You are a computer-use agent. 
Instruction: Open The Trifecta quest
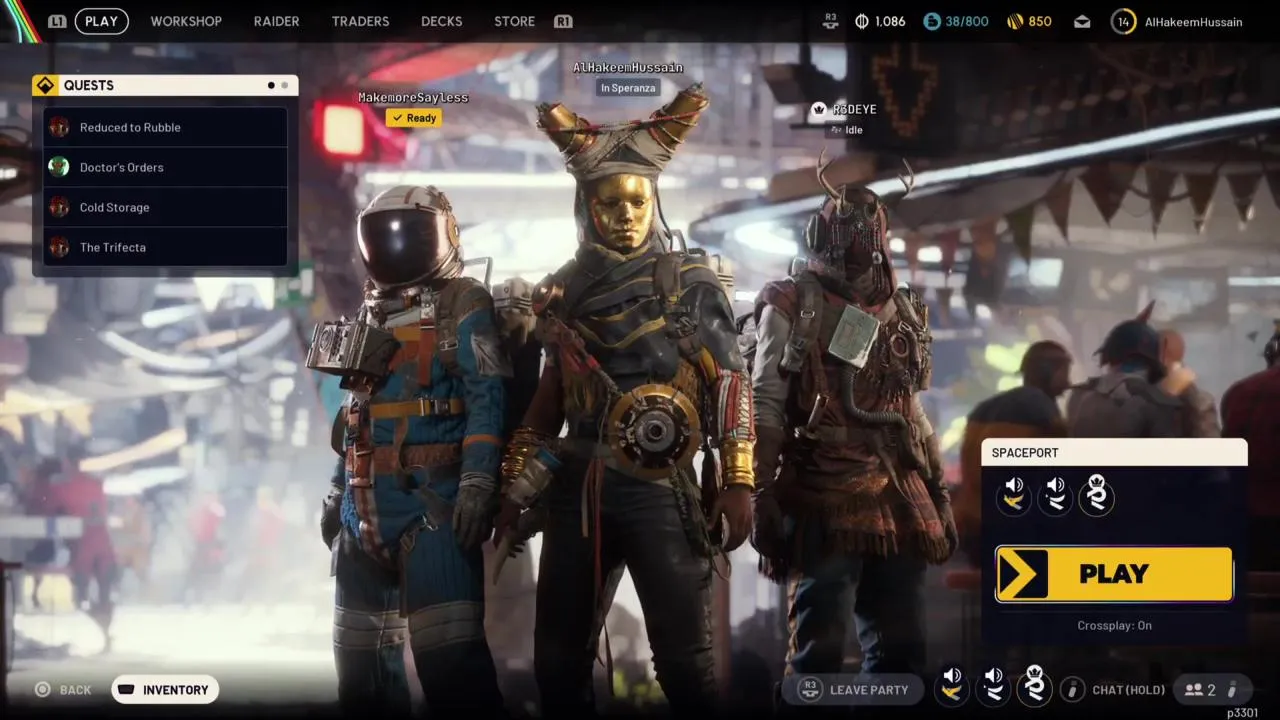(x=165, y=247)
